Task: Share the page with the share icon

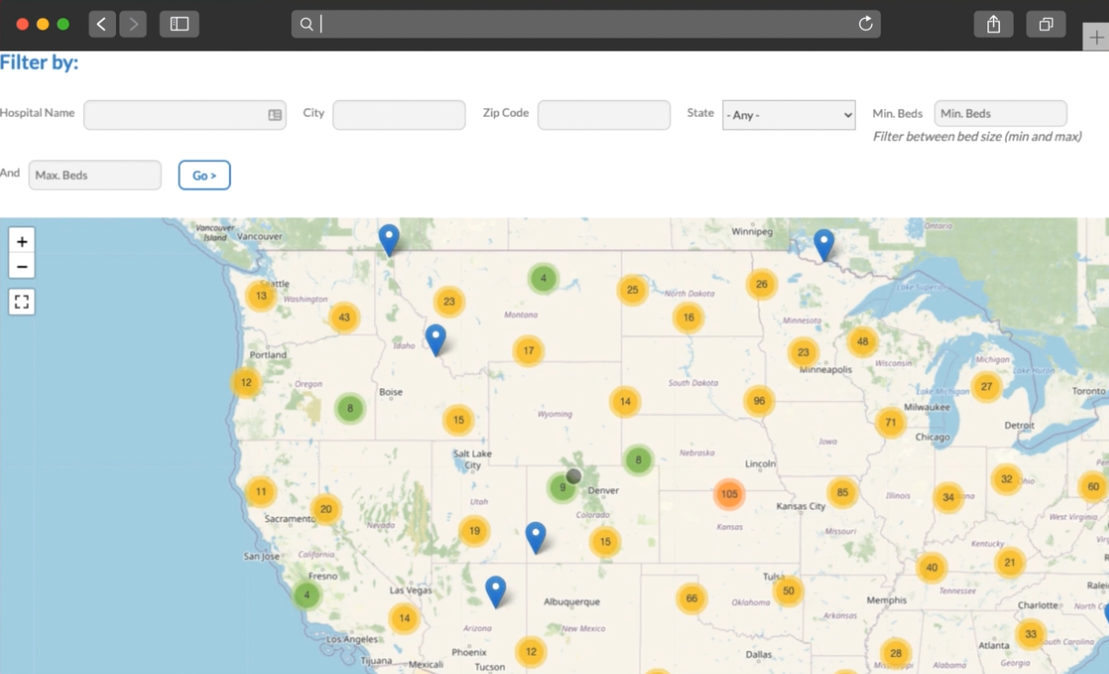Action: (993, 23)
